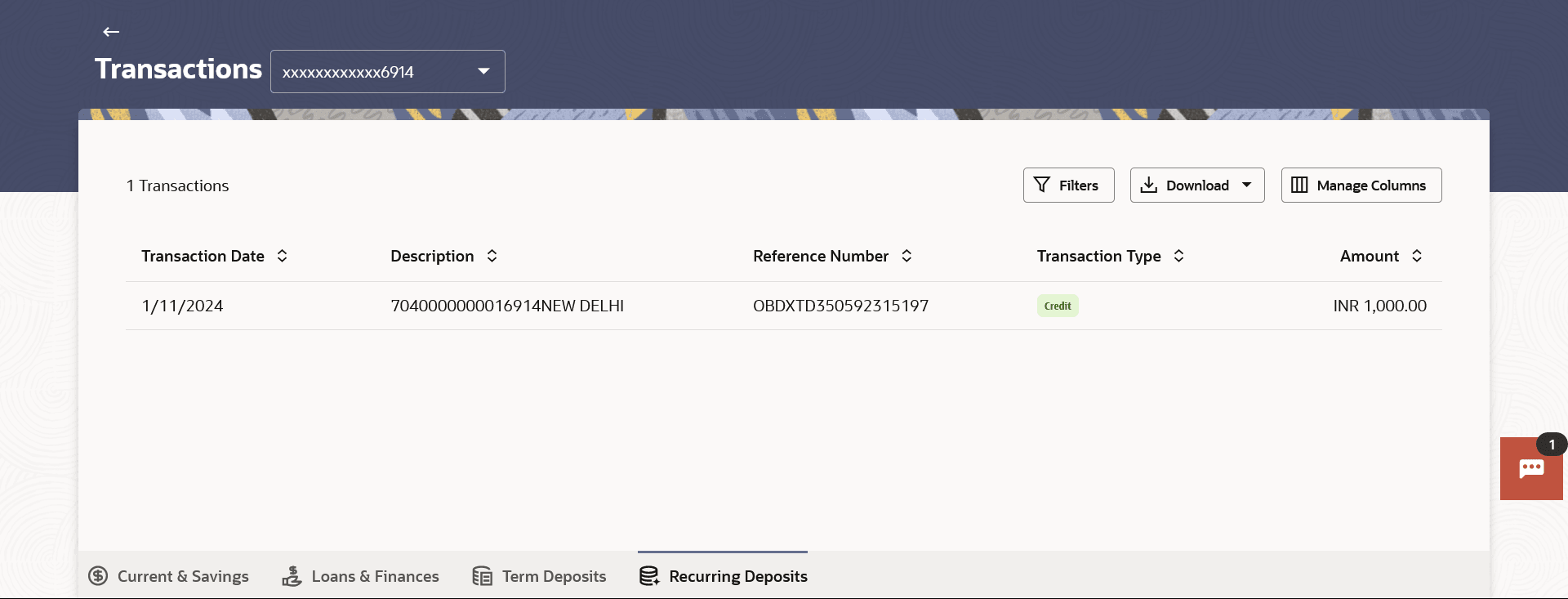Sort by Reference Number arrows icon
The height and width of the screenshot is (599, 1568).
[x=906, y=256]
